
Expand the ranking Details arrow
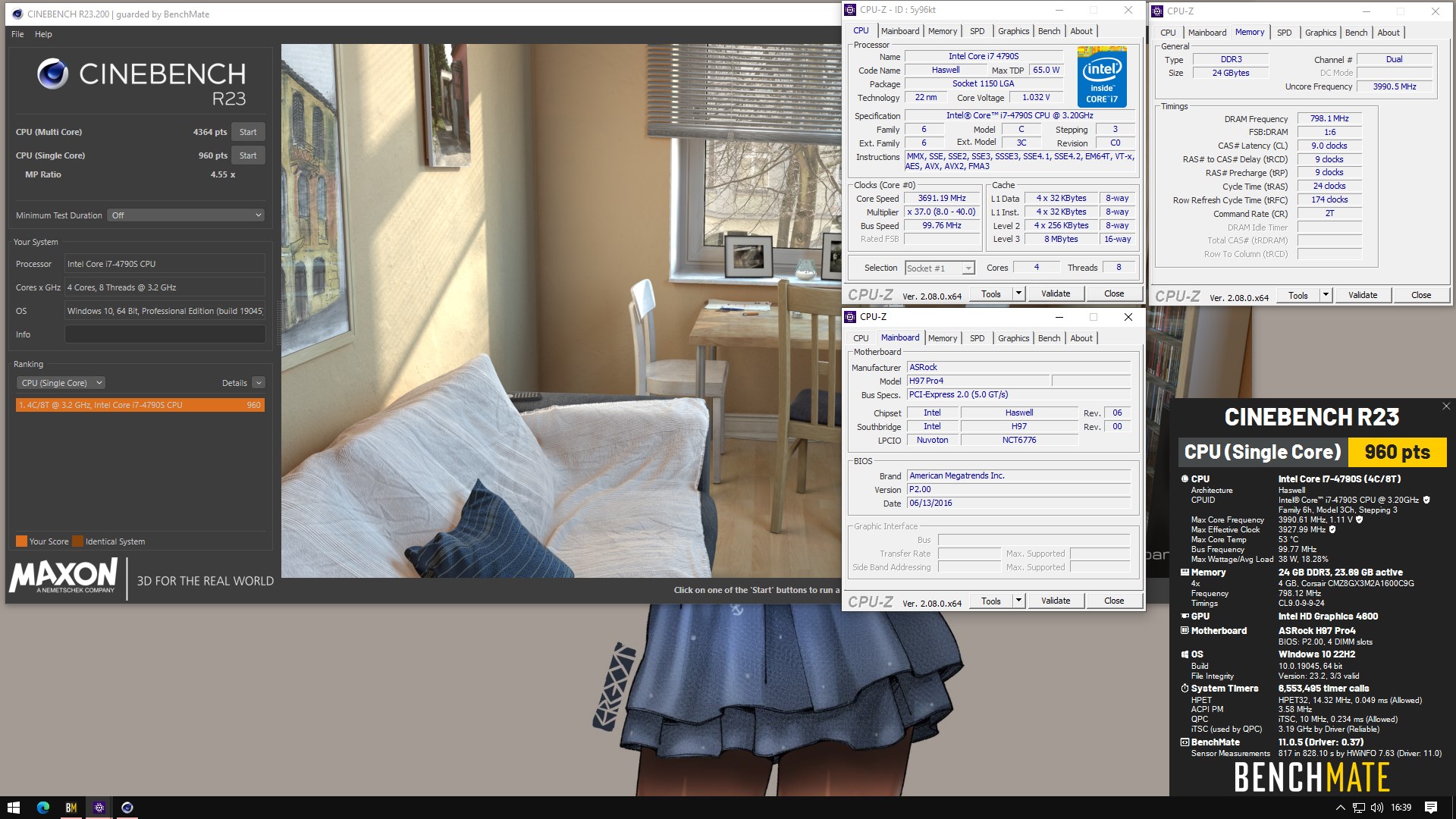tap(259, 383)
